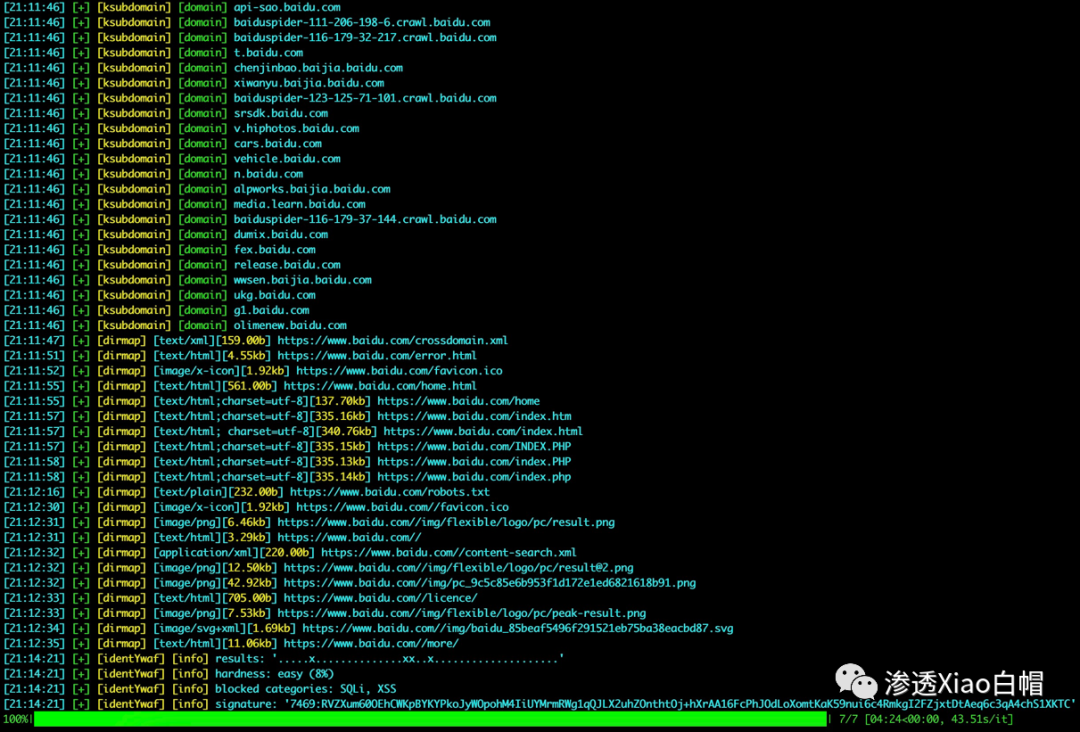
Task: Open the pc_9c5c85e6b953f1d172e1ed6821618b91.png URL
Action: [x=490, y=583]
